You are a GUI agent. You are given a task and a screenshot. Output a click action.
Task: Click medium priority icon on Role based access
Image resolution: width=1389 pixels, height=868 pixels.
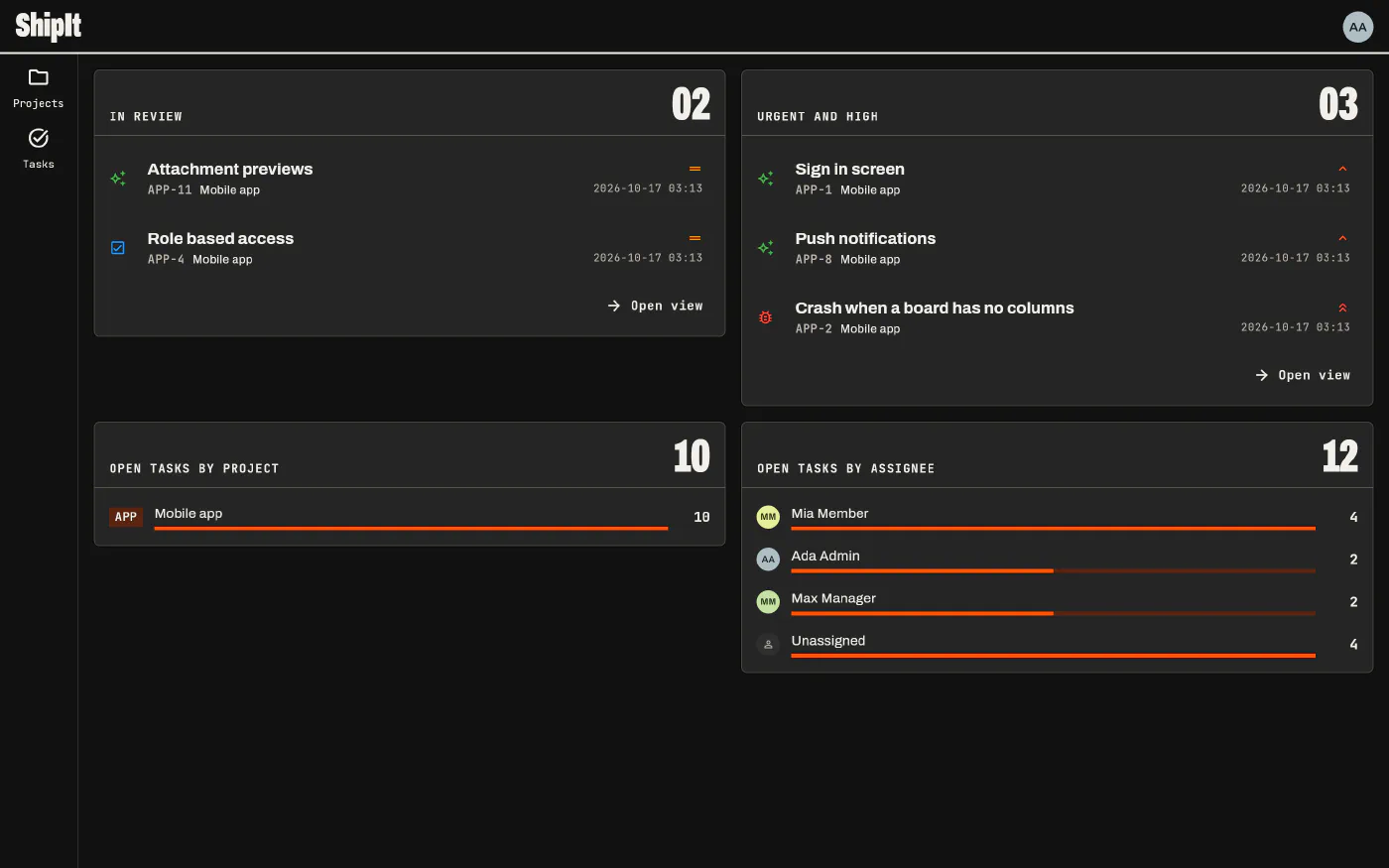[695, 238]
